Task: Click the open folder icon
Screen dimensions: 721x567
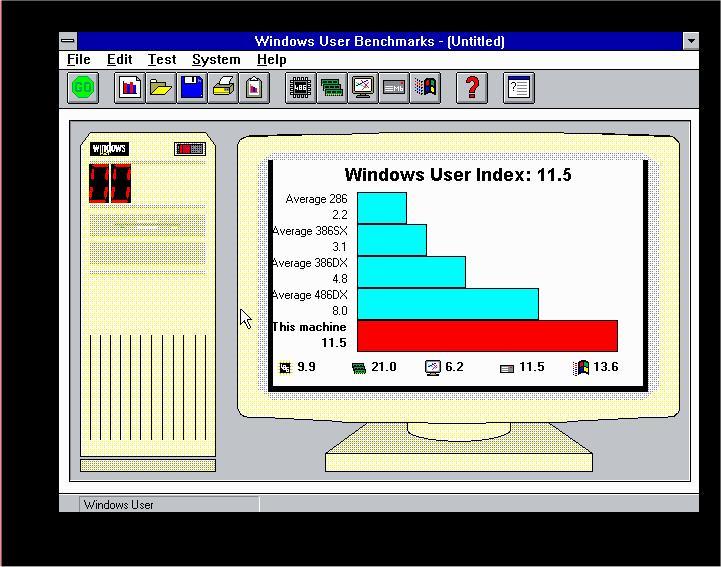Action: [160, 87]
